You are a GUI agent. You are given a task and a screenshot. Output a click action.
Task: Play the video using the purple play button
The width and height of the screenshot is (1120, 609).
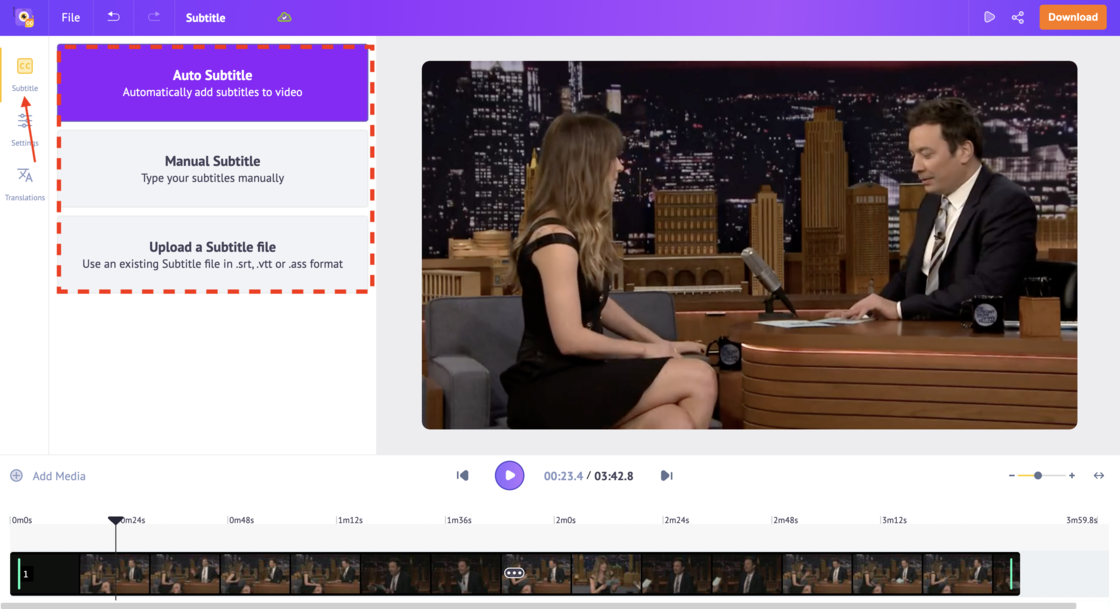click(x=509, y=475)
